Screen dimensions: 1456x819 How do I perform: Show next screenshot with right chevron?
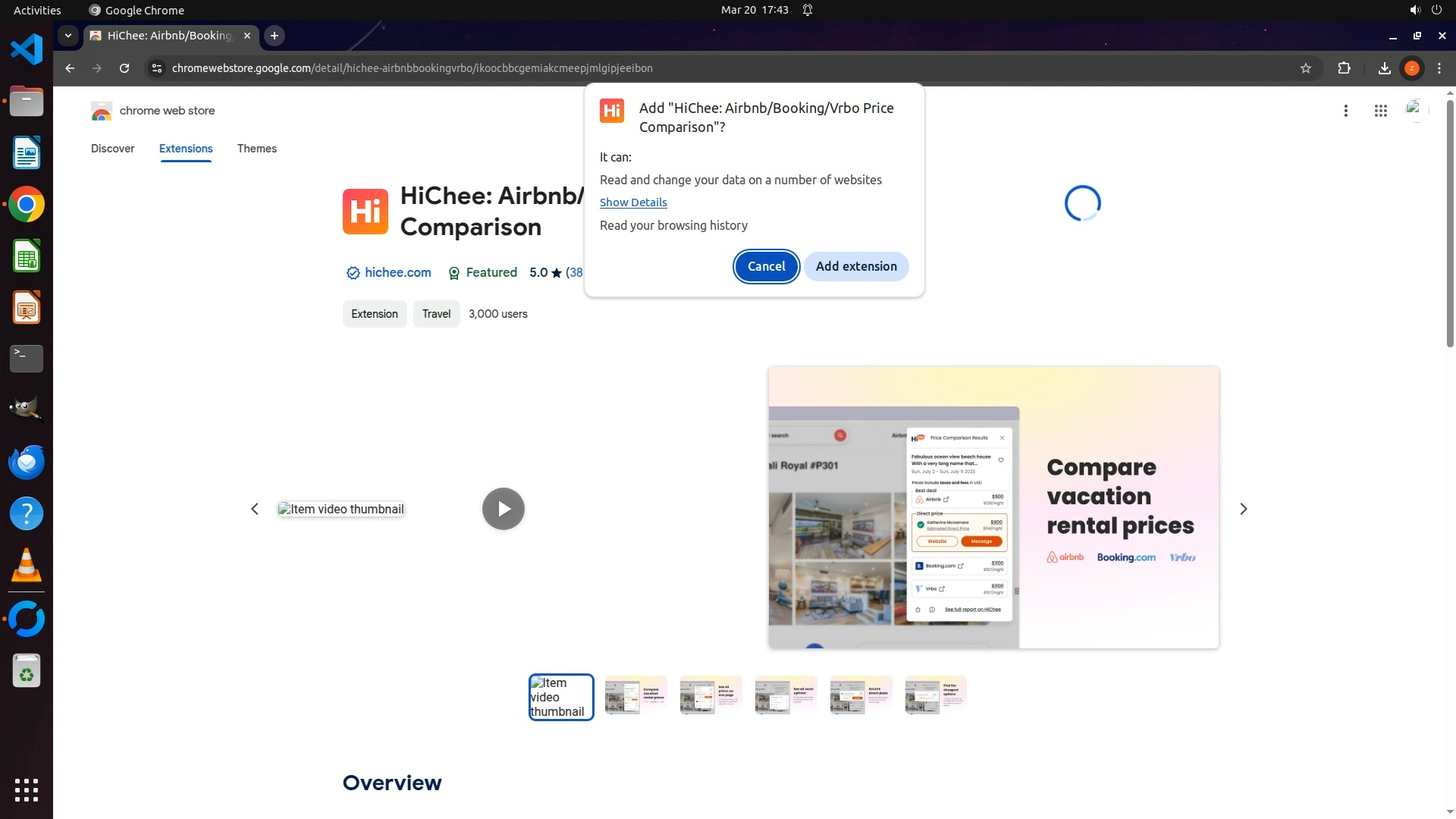click(1243, 509)
